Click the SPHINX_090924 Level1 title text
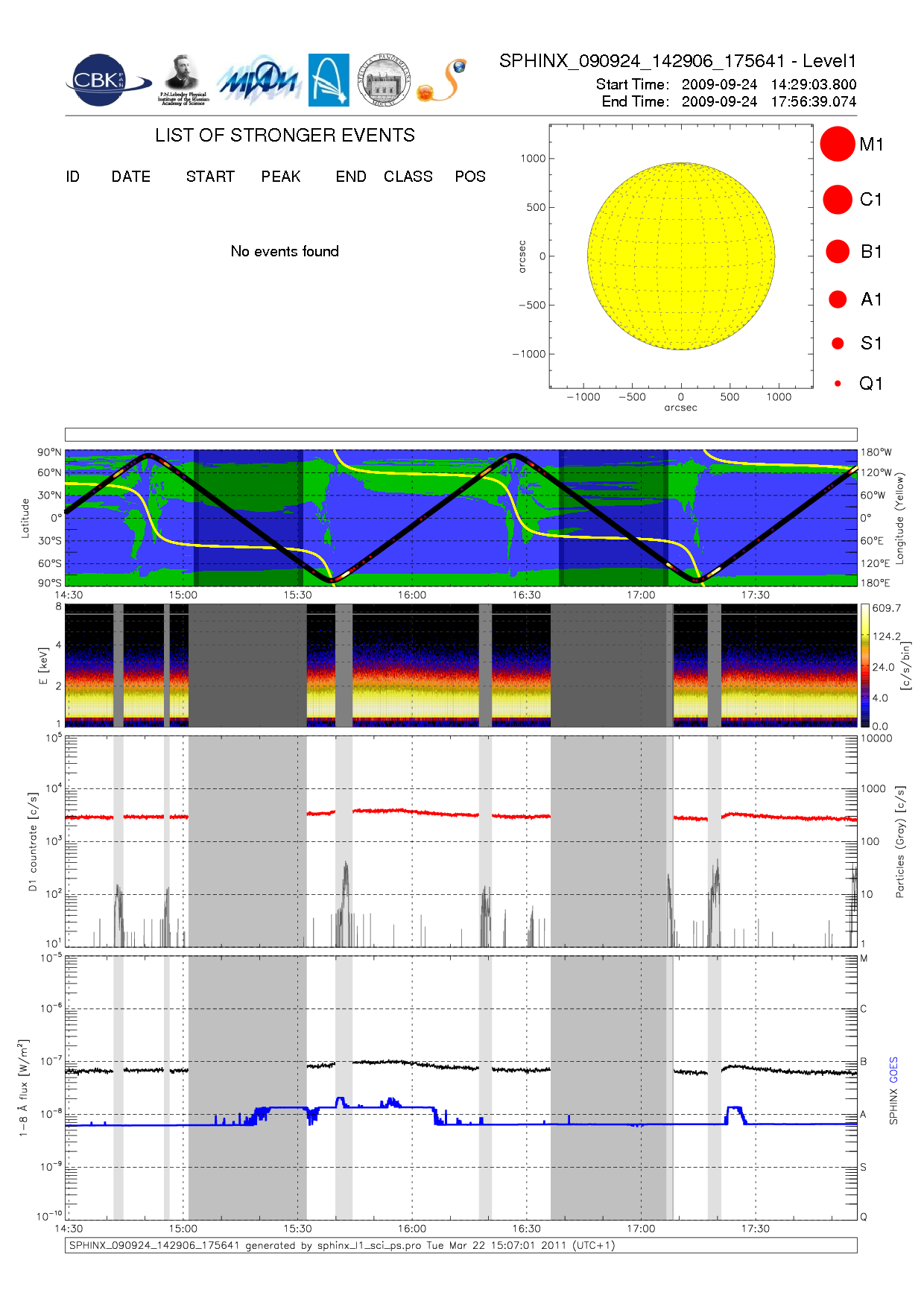924x1307 pixels. 677,61
